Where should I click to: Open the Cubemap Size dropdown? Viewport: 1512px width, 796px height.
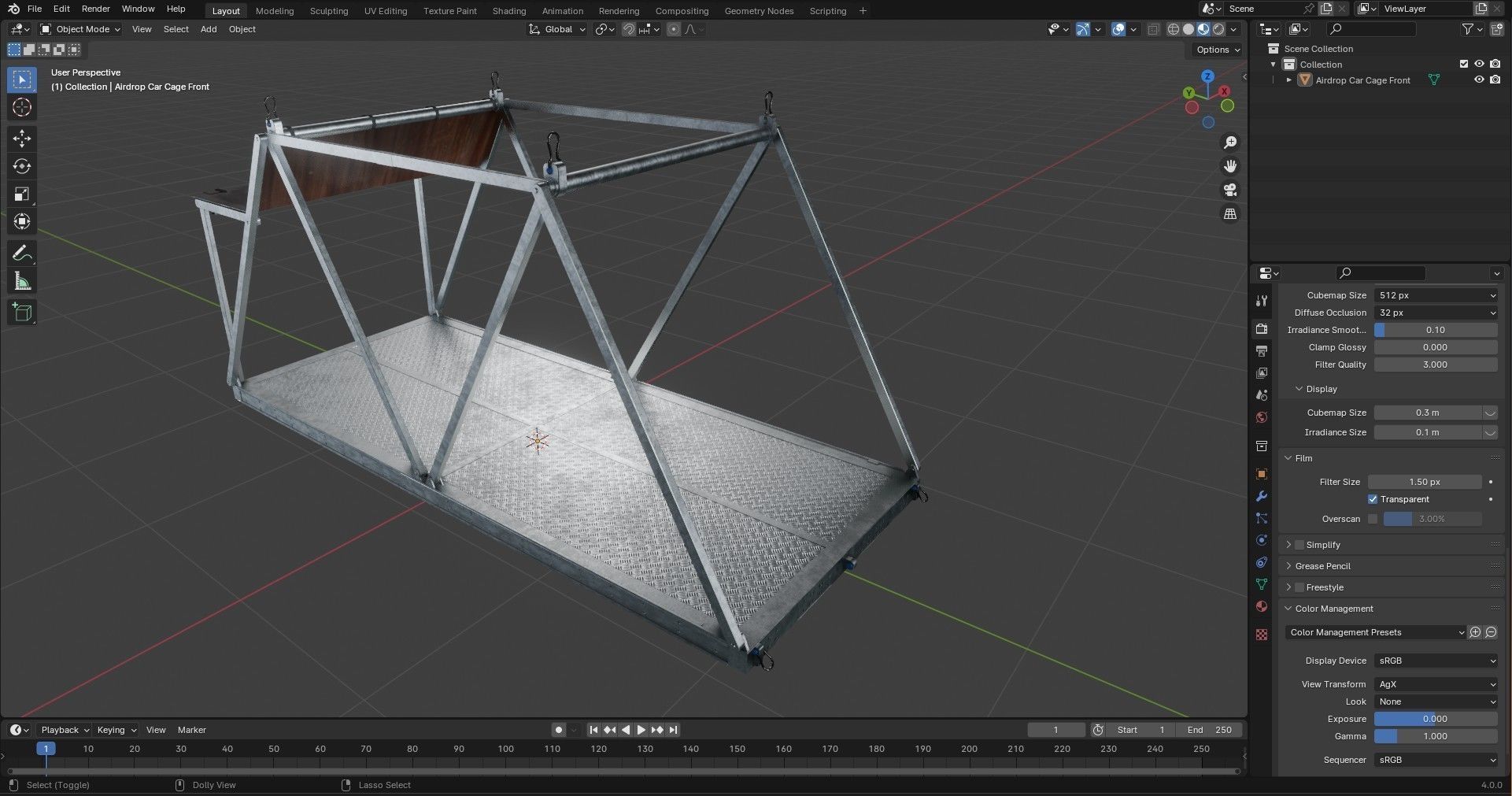coord(1436,295)
